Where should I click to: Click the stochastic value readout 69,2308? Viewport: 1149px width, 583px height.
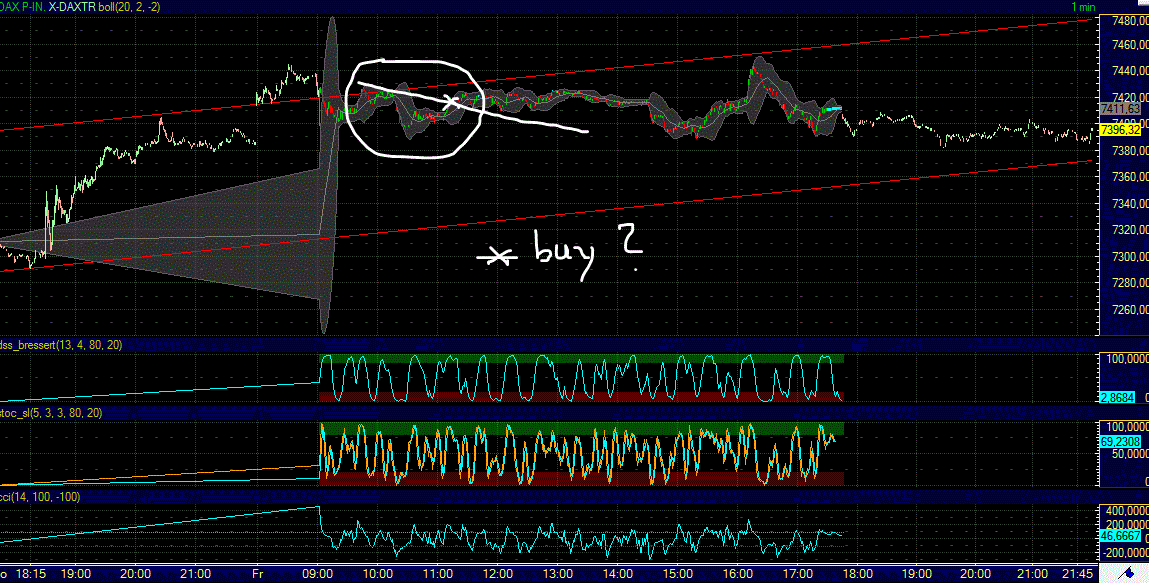pyautogui.click(x=1122, y=441)
